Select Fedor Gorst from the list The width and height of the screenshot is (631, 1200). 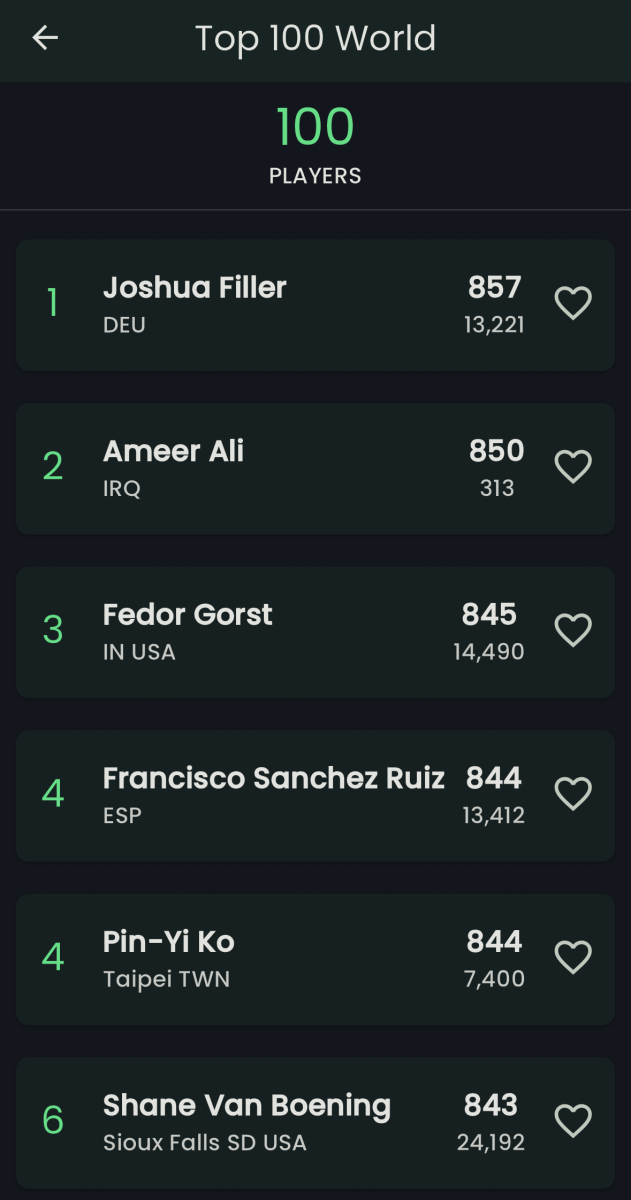tap(315, 632)
